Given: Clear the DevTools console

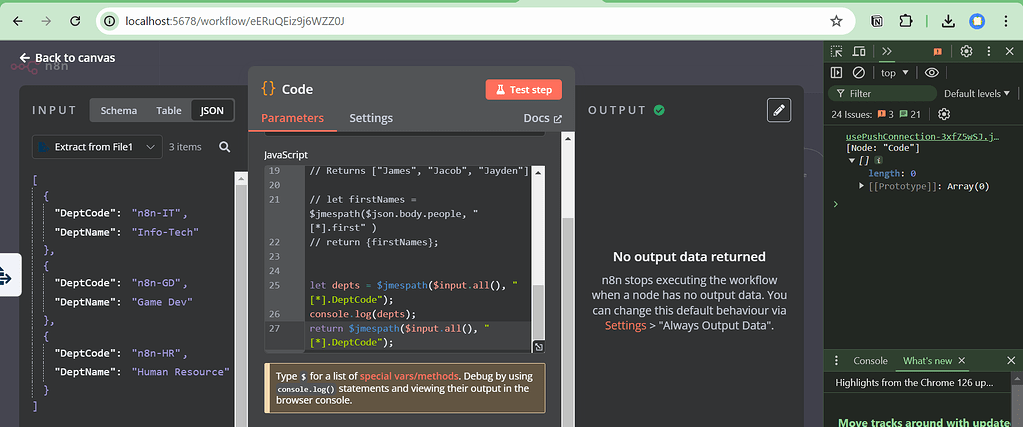Looking at the screenshot, I should click(x=858, y=73).
